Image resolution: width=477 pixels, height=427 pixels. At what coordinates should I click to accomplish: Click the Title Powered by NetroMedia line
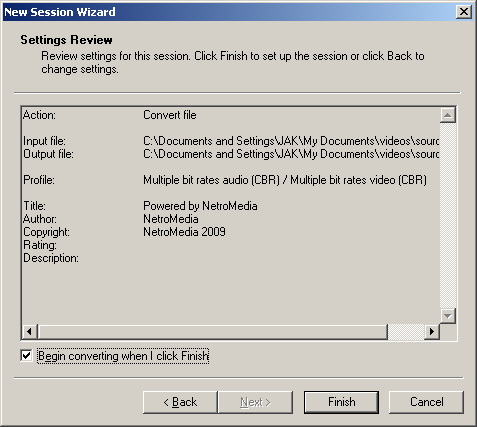click(x=140, y=206)
